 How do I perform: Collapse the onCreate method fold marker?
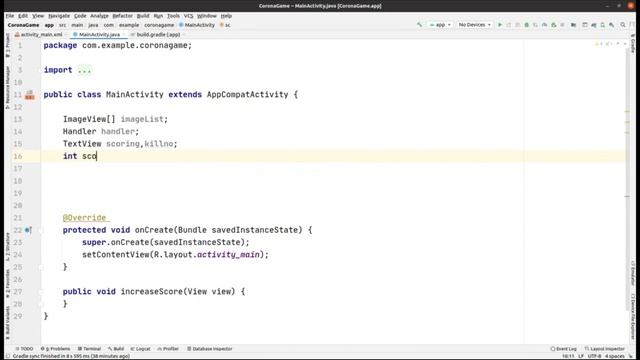tap(41, 230)
